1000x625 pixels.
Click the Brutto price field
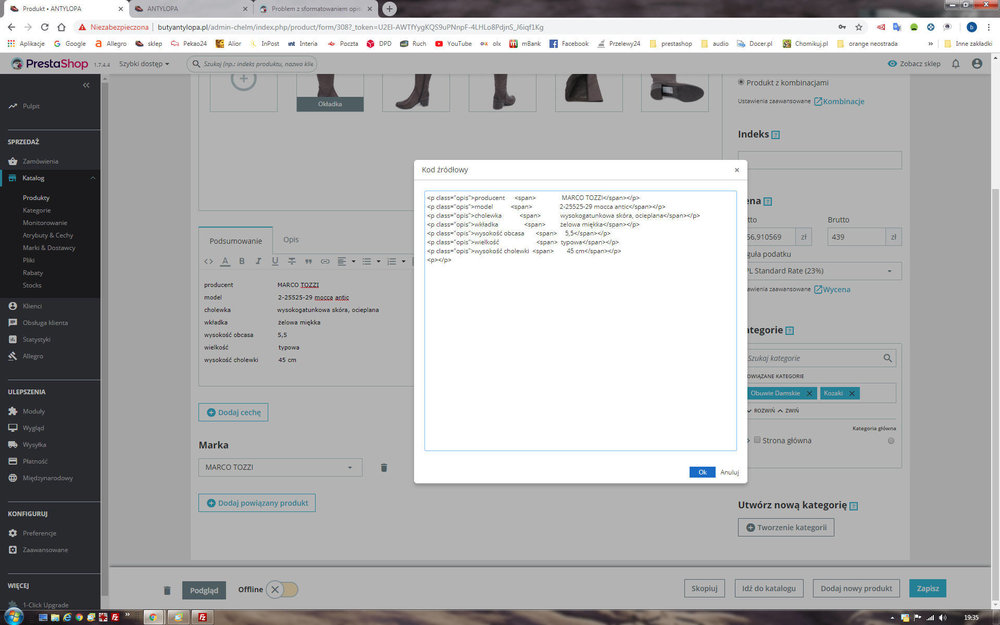tap(857, 237)
